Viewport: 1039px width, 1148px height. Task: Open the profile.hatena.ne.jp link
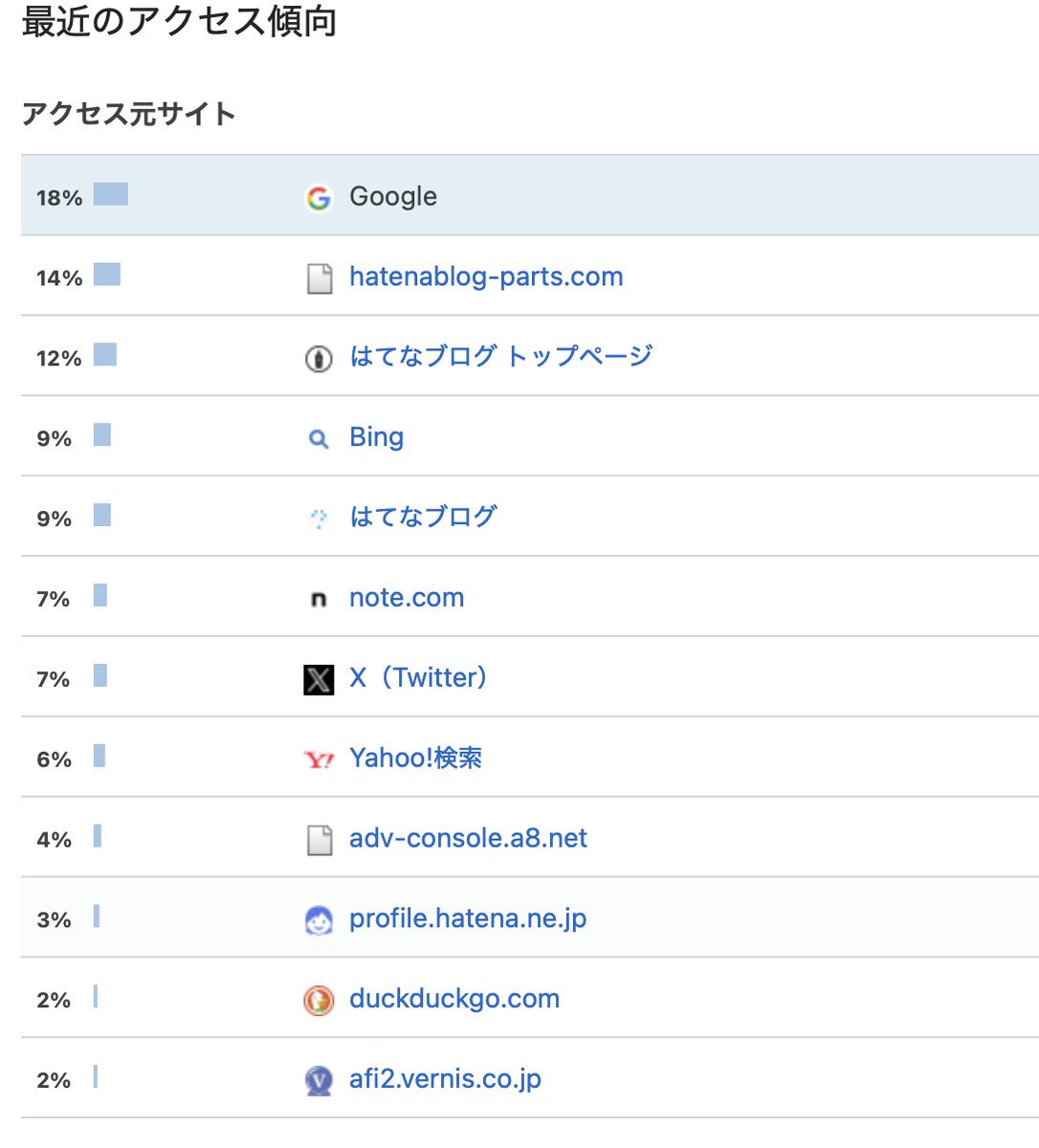pos(468,919)
